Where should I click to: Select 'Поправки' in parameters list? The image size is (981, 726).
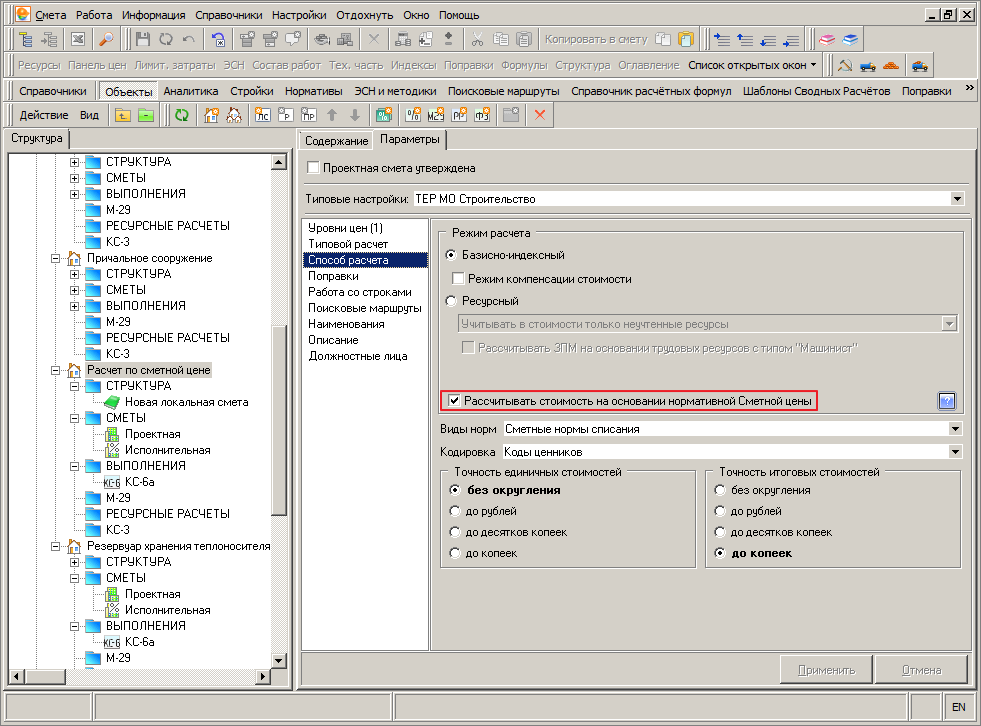(x=333, y=276)
